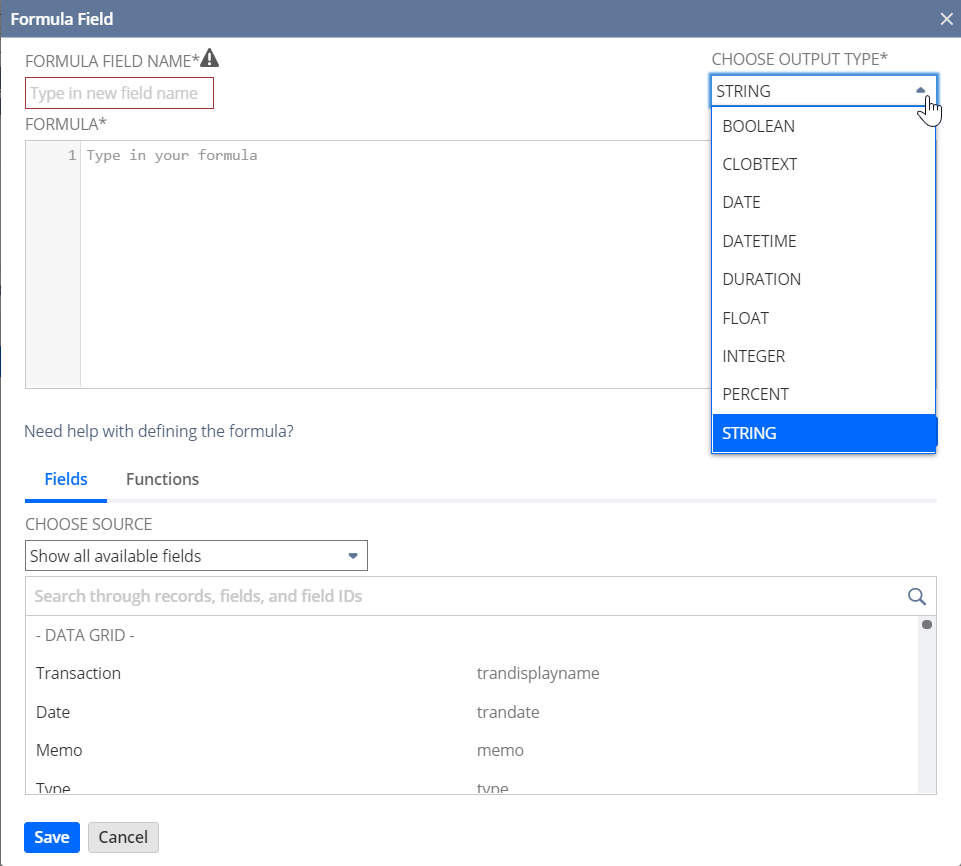961x866 pixels.
Task: Click the memo field ID
Action: point(500,750)
